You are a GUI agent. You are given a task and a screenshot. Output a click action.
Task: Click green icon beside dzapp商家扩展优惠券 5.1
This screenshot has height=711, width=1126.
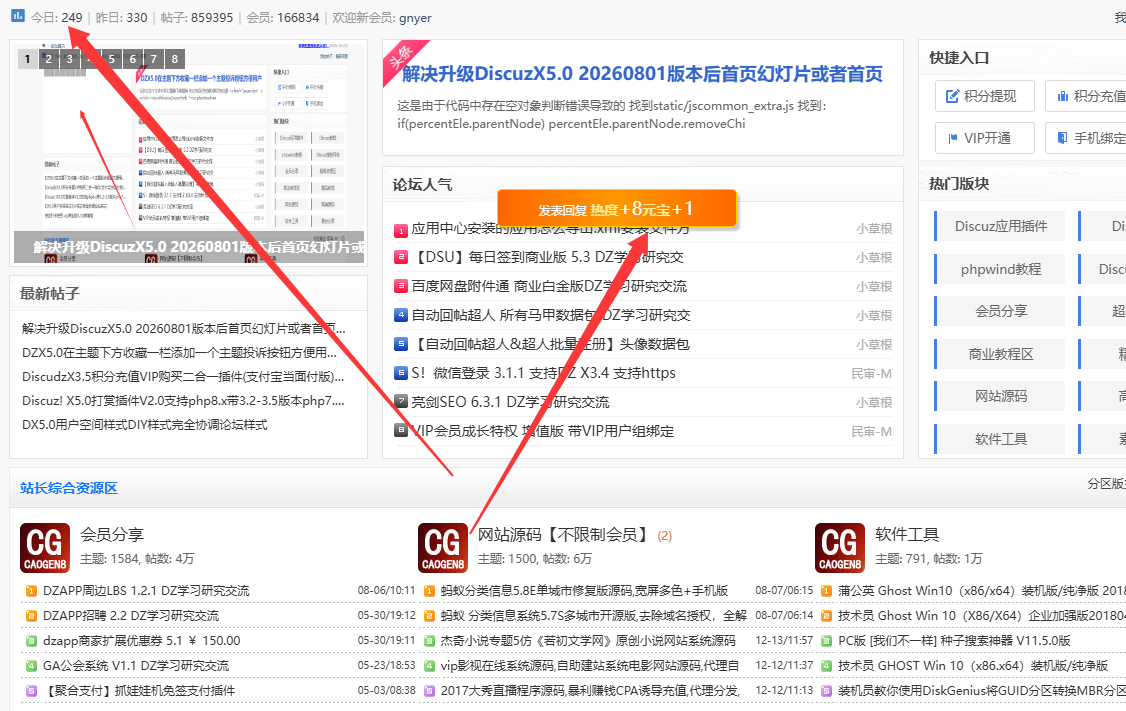(31, 641)
